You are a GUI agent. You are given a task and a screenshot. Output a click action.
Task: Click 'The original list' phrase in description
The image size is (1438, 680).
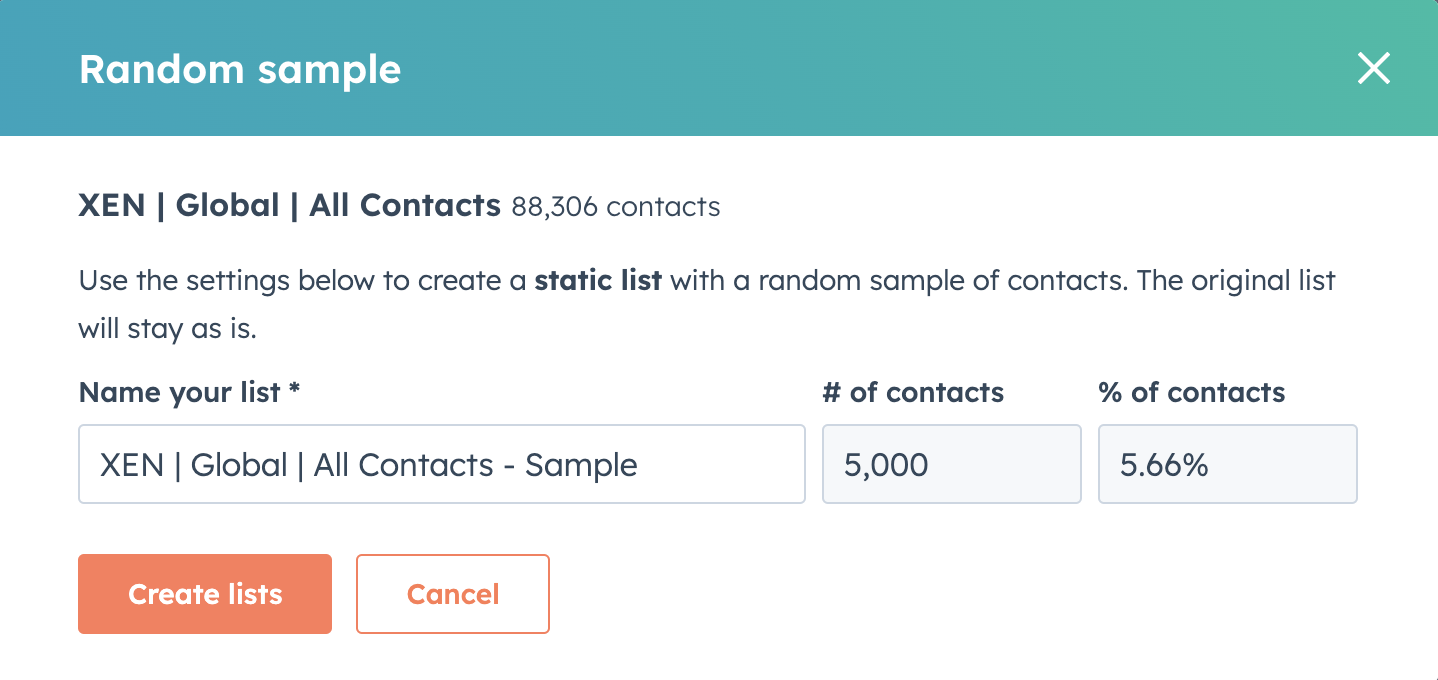click(1236, 280)
